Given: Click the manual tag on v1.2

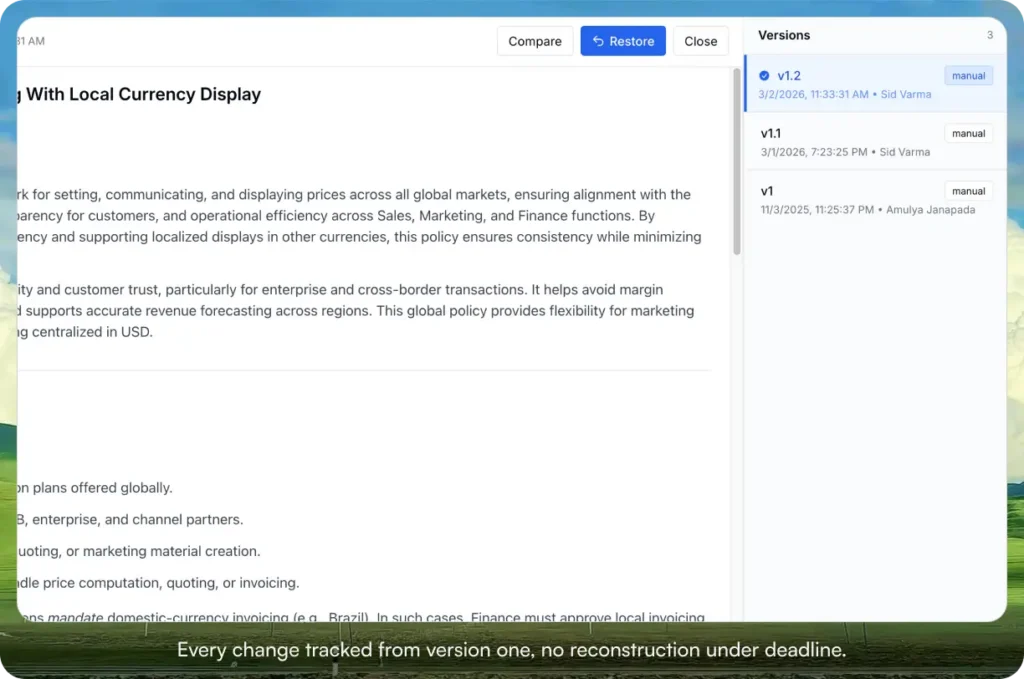Looking at the screenshot, I should (x=968, y=76).
